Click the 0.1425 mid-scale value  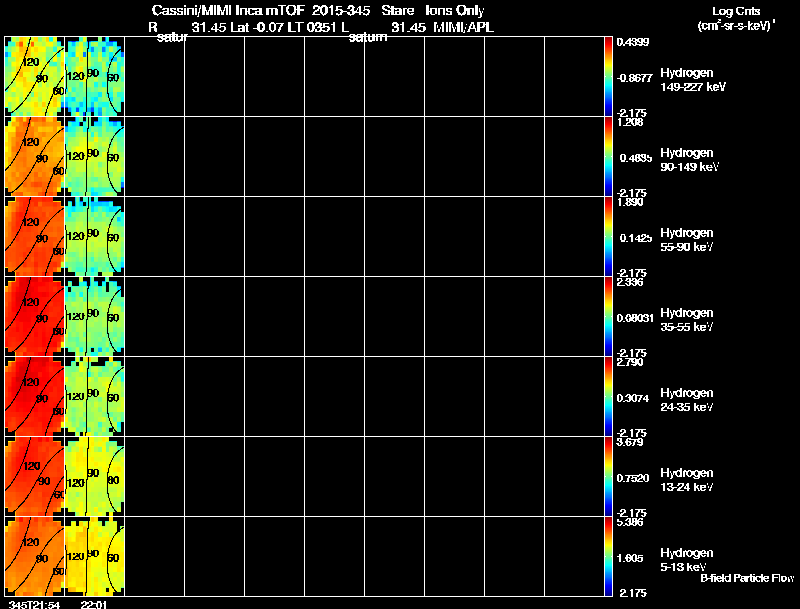[x=636, y=238]
